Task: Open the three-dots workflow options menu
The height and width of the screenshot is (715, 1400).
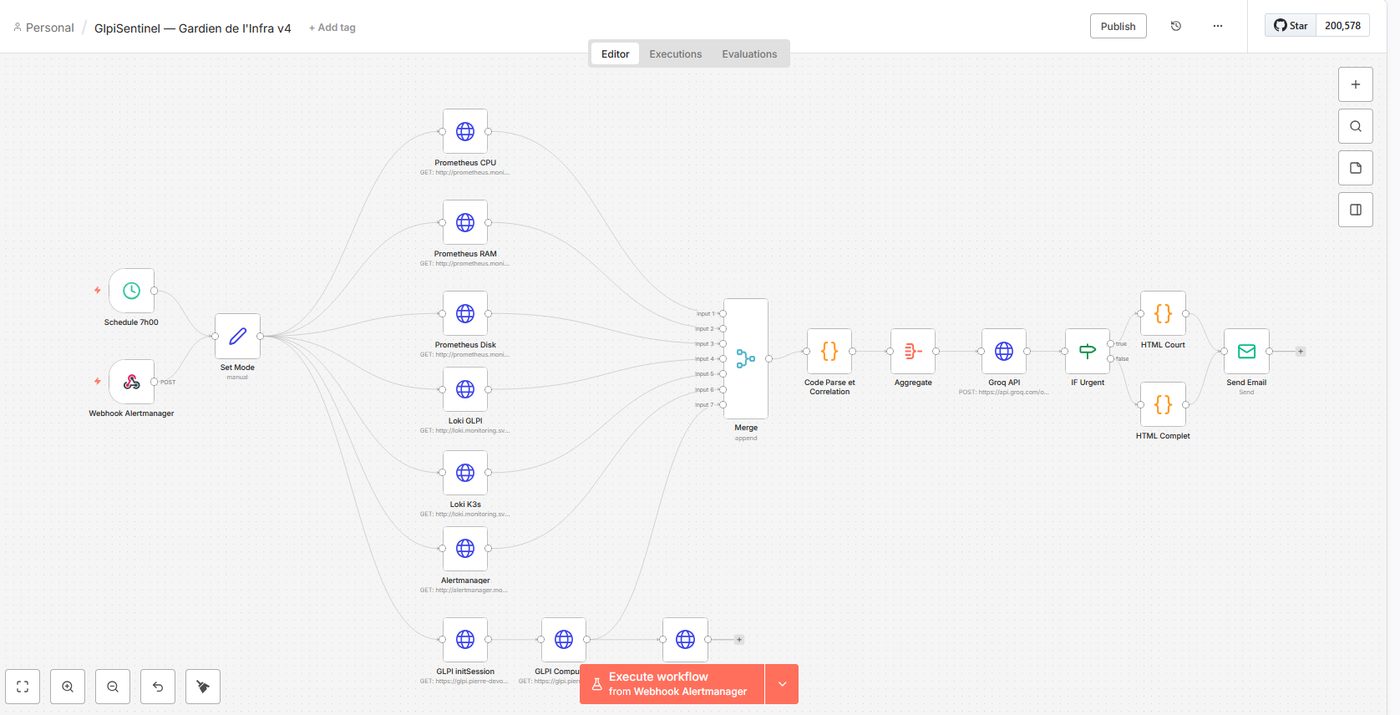Action: [x=1217, y=26]
